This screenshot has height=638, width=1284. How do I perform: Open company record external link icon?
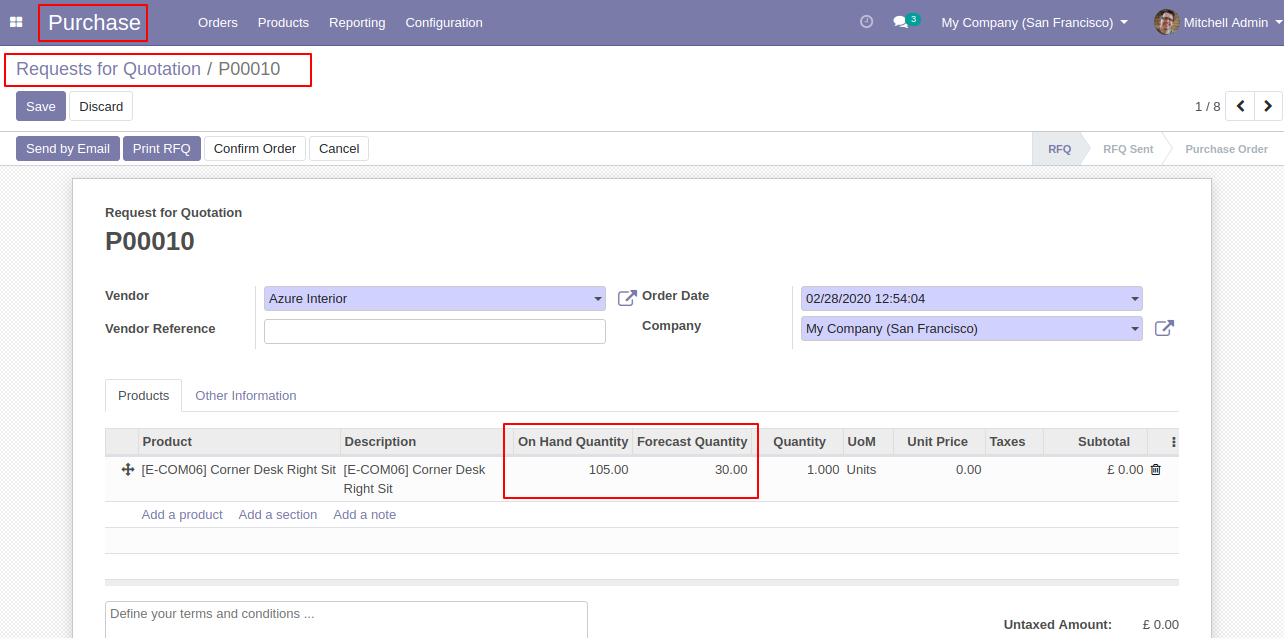coord(1164,328)
